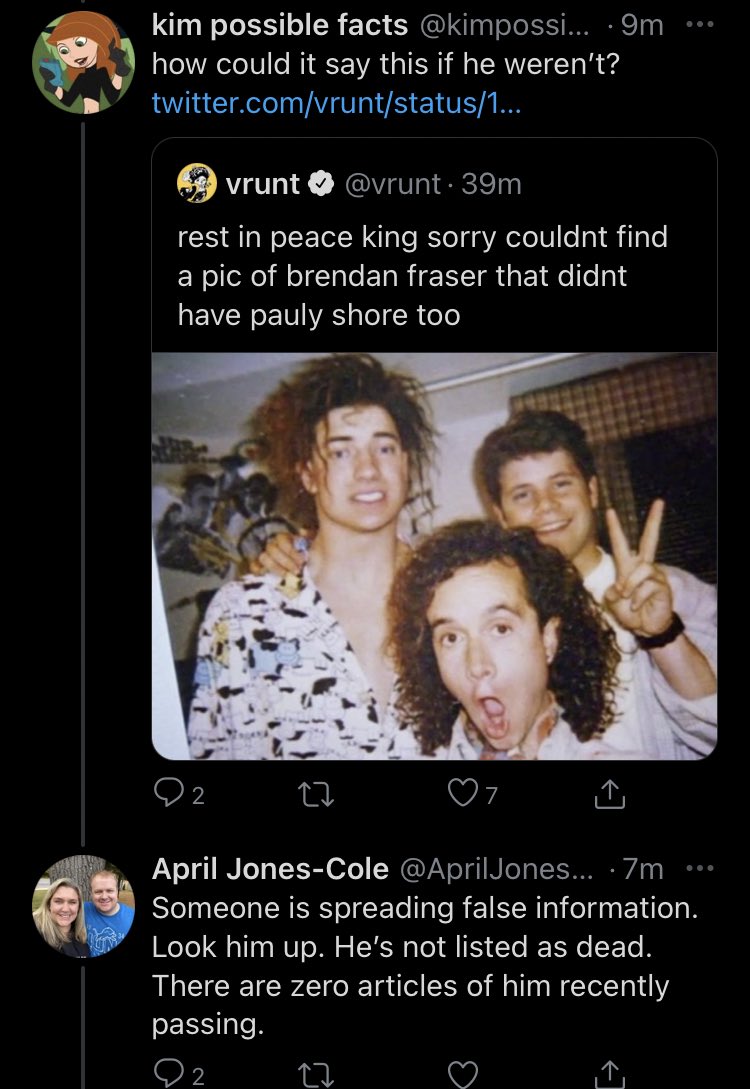Screen dimensions: 750x1089
Task: Open vrunt's small profile picture
Action: pos(197,183)
